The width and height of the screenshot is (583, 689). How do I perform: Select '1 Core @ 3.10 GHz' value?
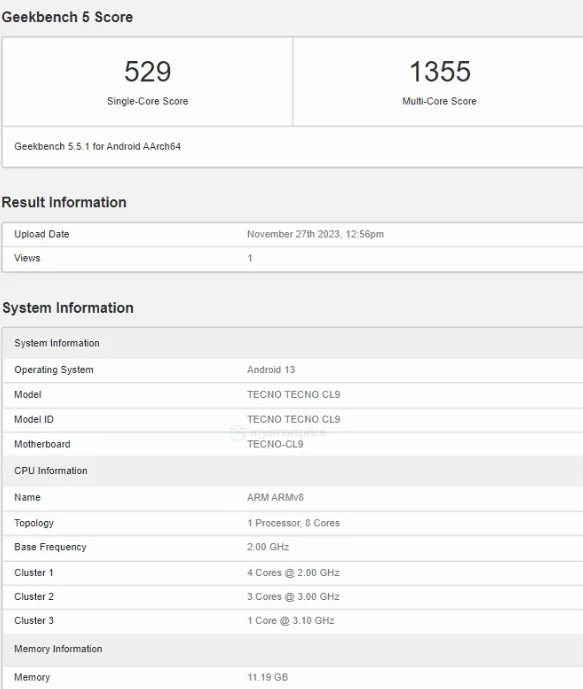pyautogui.click(x=290, y=620)
